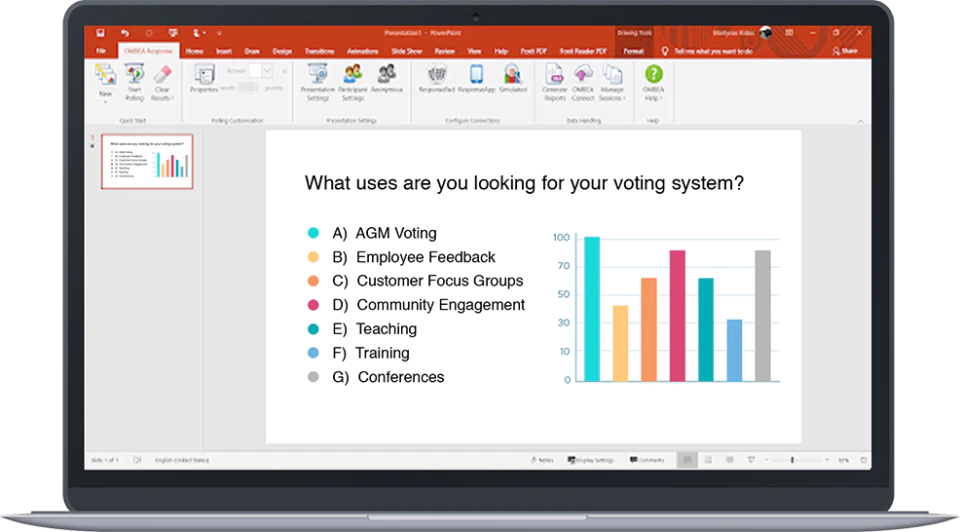The height and width of the screenshot is (532, 960).
Task: Click the results bar chart on the slide
Action: 666,309
